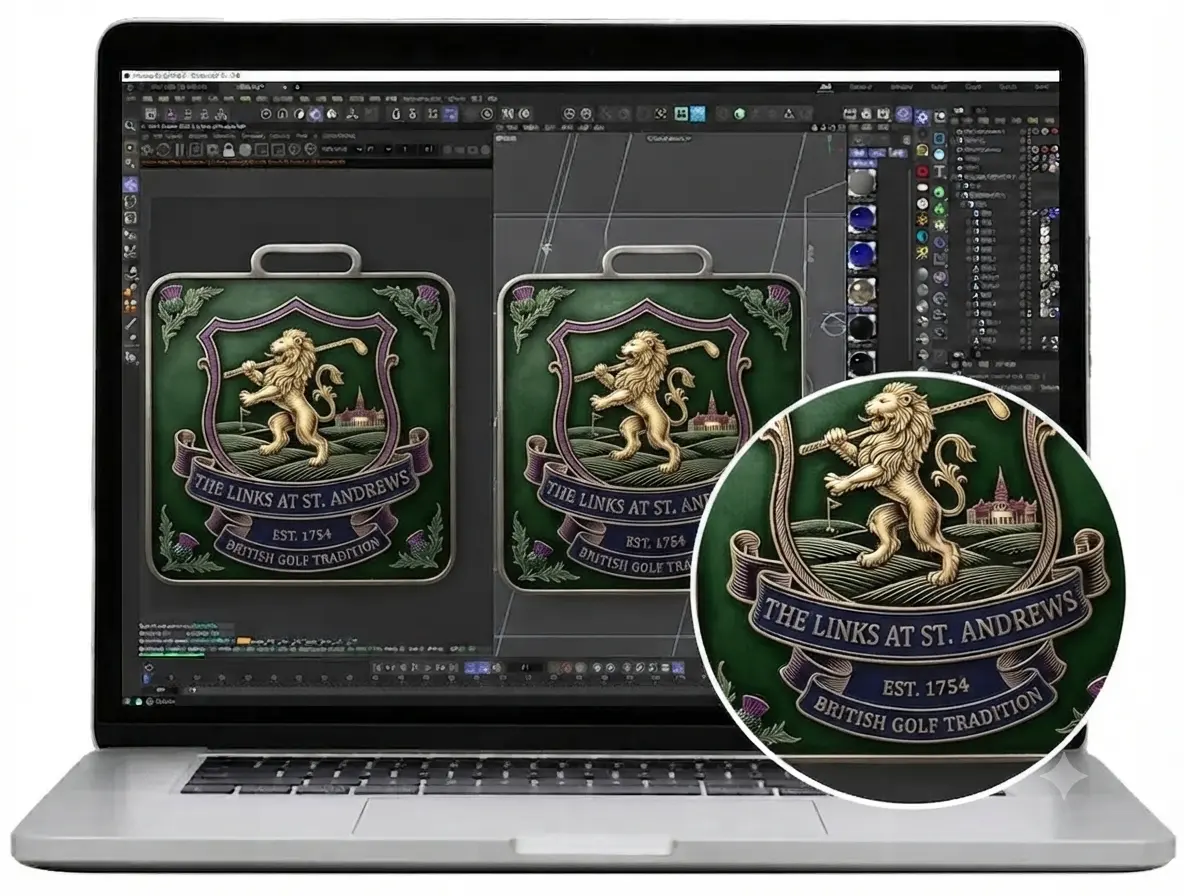Click the padlock icon in the toolbar
The height and width of the screenshot is (896, 1184).
[x=229, y=149]
